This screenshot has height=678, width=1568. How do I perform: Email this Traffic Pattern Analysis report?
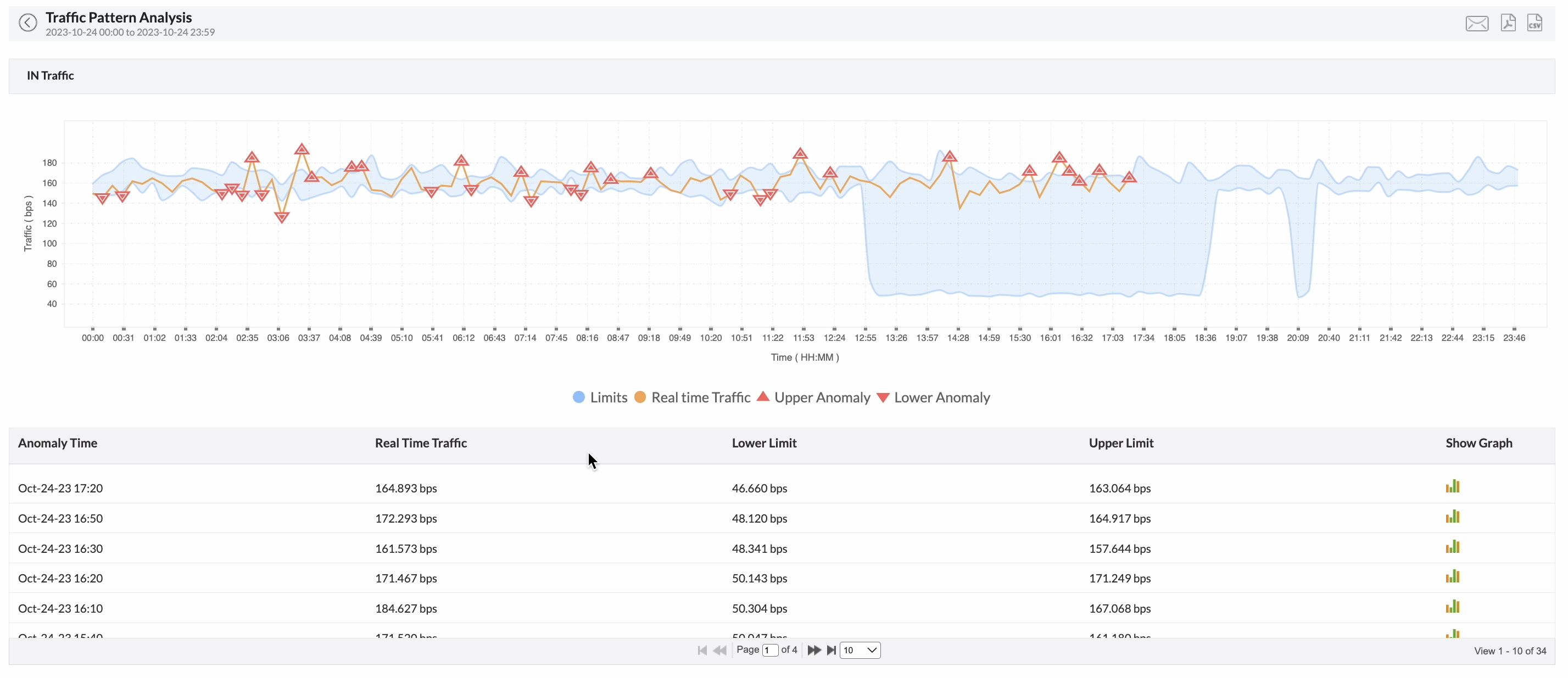click(x=1477, y=23)
